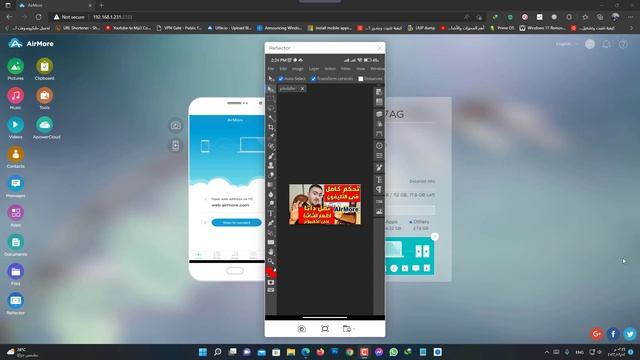
Task: Enable the Distances checkbox
Action: click(x=361, y=79)
